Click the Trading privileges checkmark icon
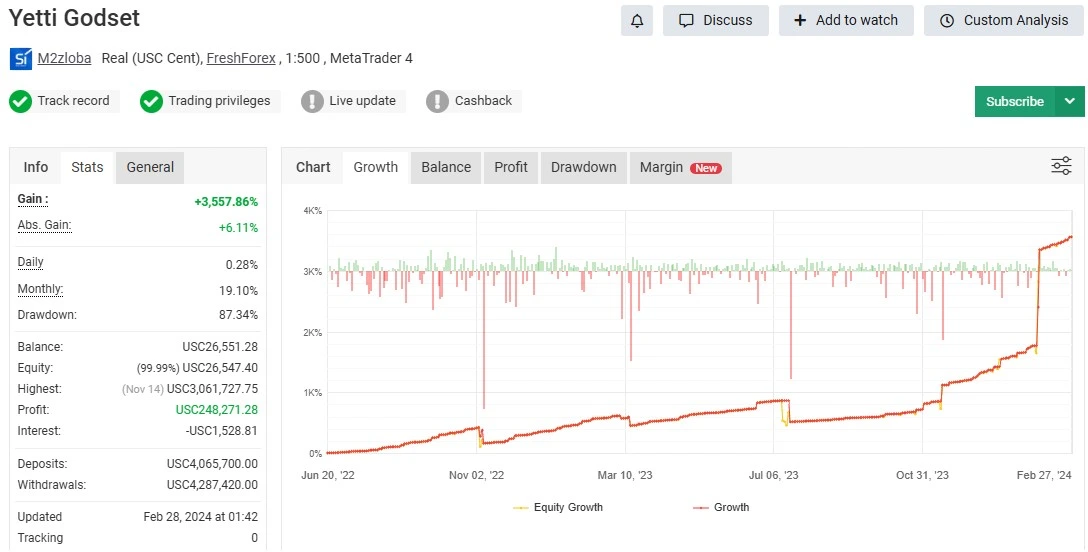Image resolution: width=1088 pixels, height=552 pixels. click(151, 101)
